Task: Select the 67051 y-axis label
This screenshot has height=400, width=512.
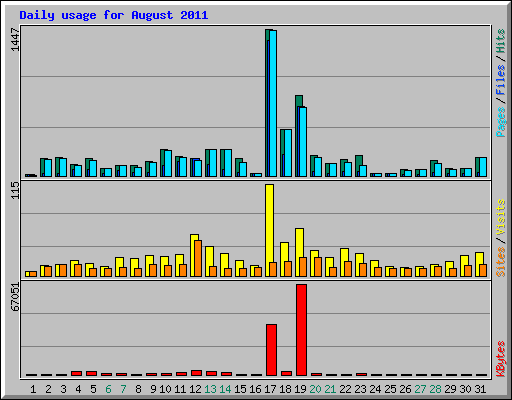Action: [x=15, y=297]
